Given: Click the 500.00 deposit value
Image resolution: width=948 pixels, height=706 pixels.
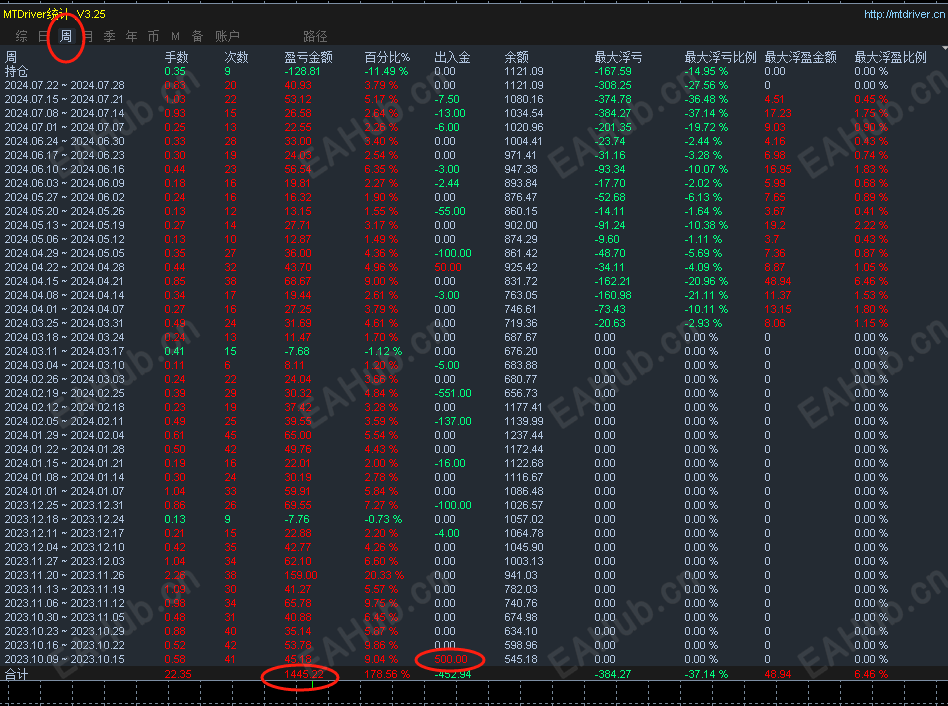Looking at the screenshot, I should click(451, 659).
